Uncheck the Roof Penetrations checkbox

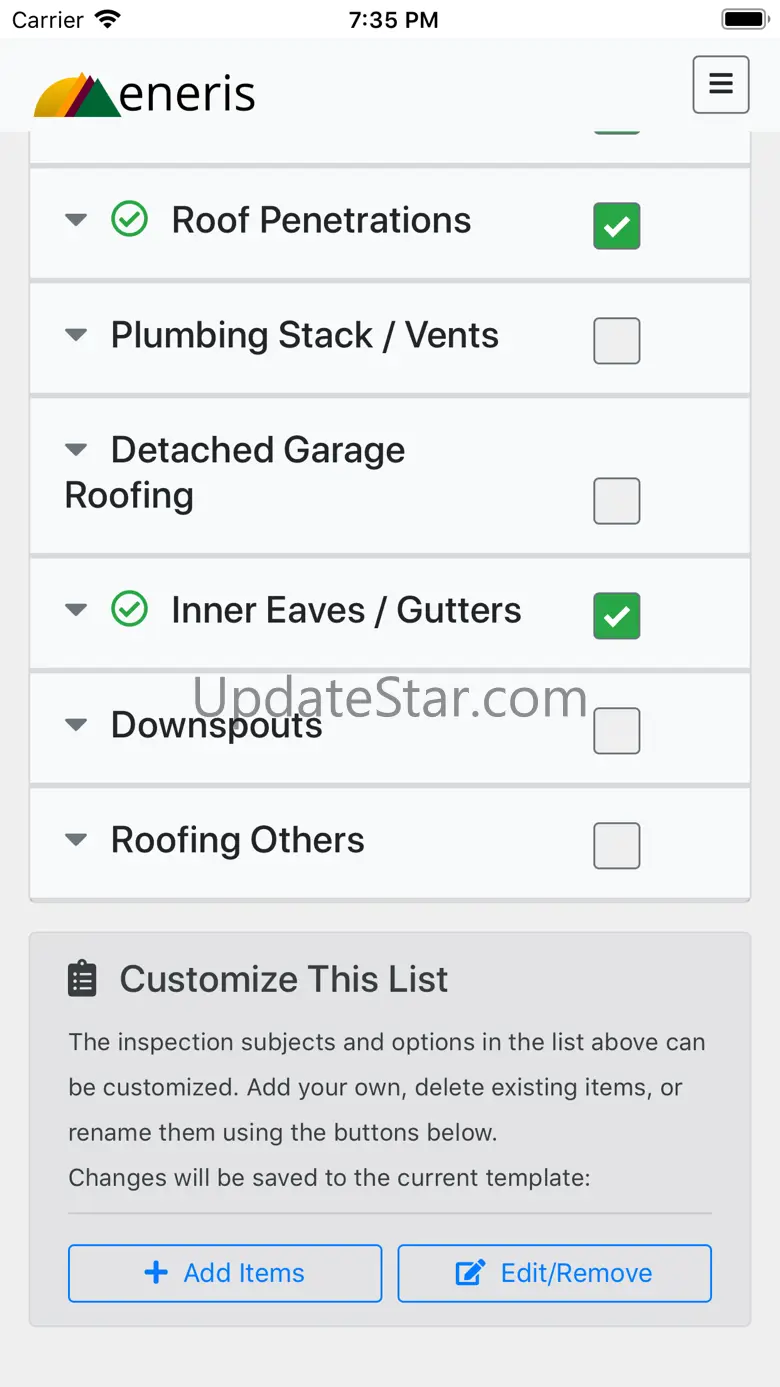pos(616,226)
